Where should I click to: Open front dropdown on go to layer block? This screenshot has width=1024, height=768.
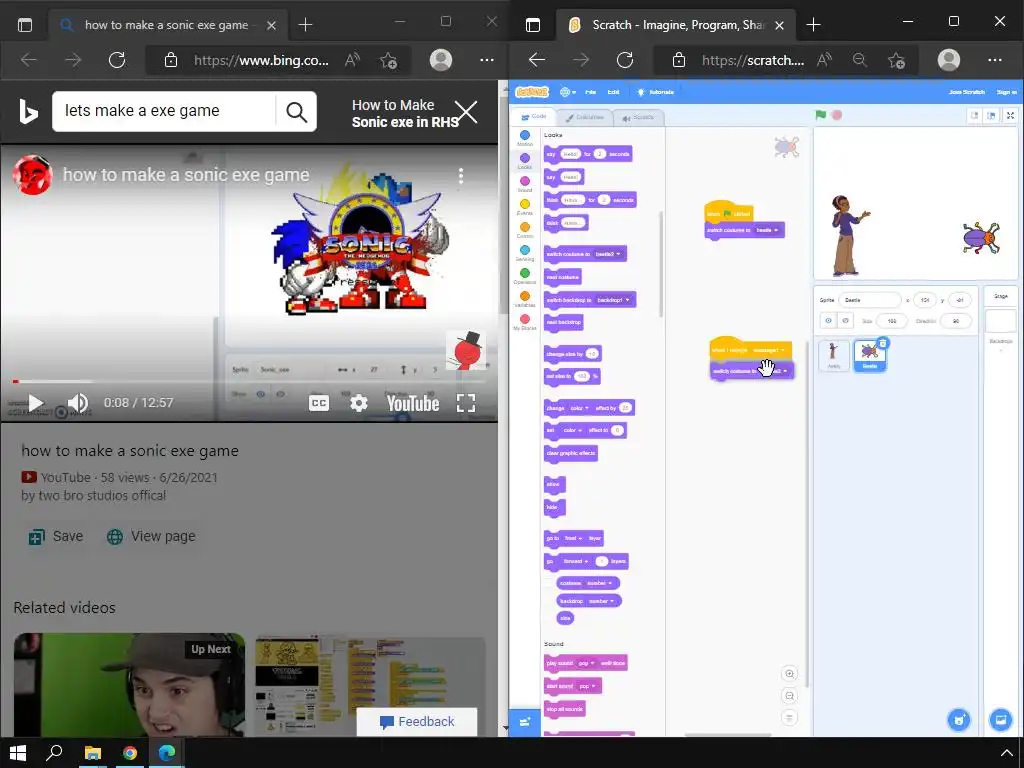tap(573, 538)
